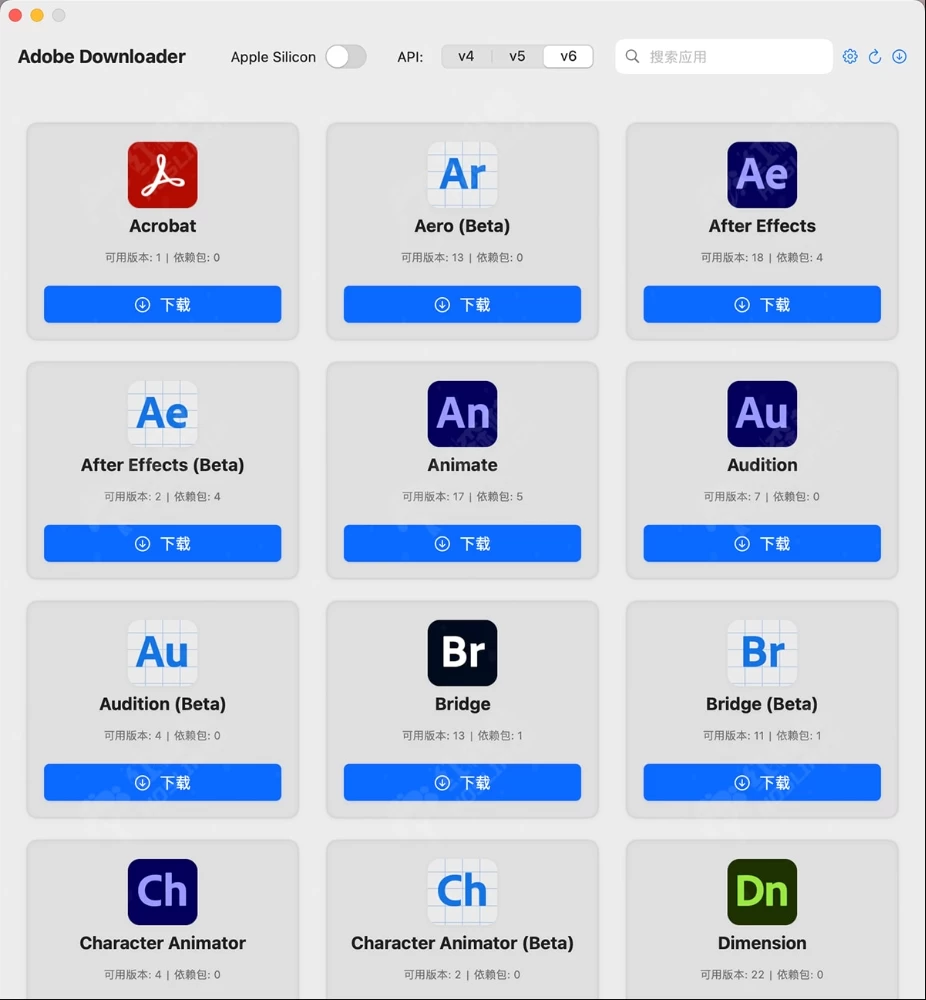Screen dimensions: 926x1000
Task: Click the Dimension app name
Action: 762,943
